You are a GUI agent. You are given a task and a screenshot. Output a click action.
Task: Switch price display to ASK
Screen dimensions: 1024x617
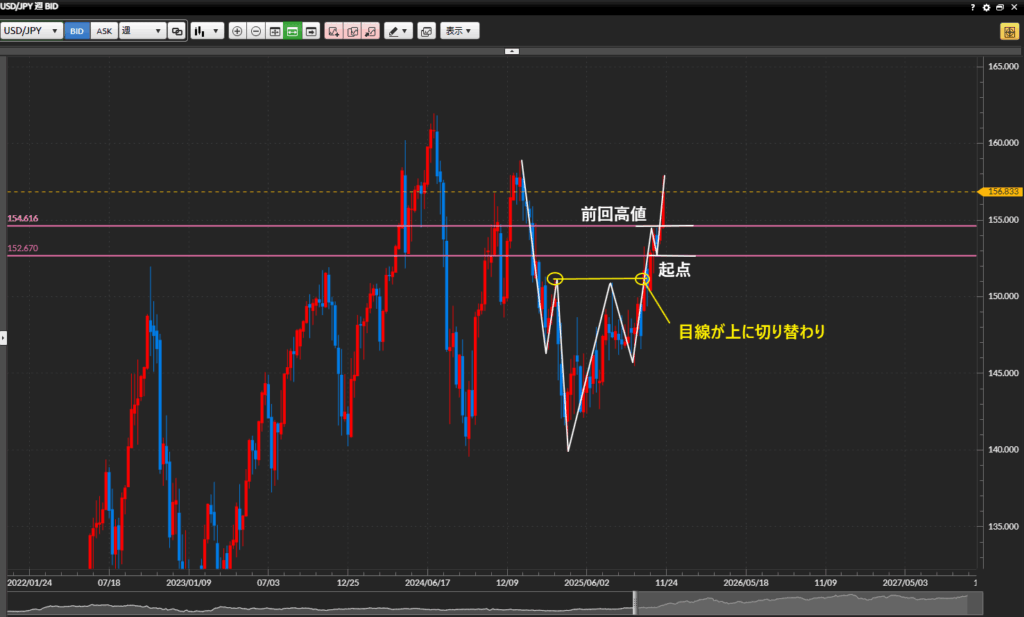(x=104, y=31)
